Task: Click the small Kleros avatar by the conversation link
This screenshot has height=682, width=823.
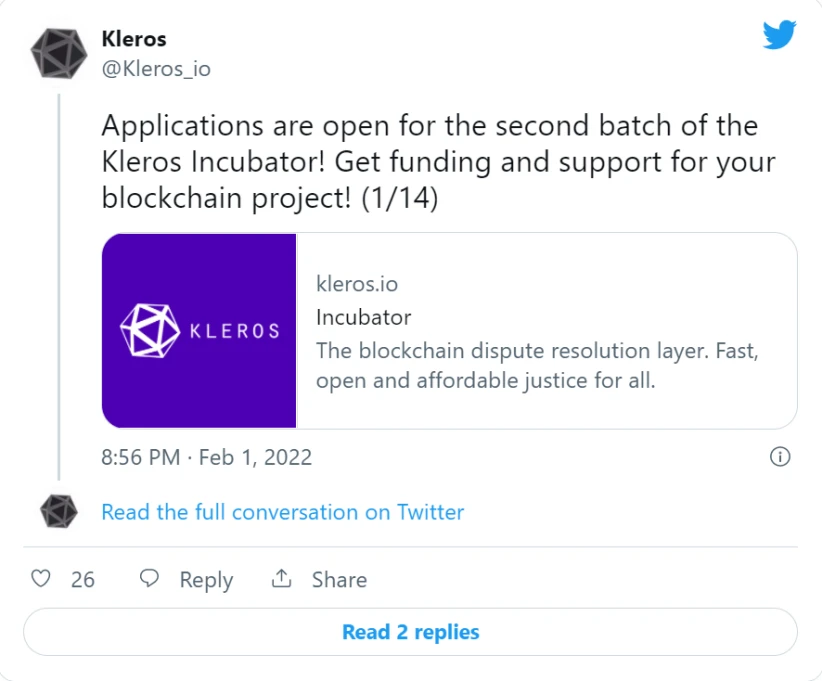Action: (x=59, y=511)
